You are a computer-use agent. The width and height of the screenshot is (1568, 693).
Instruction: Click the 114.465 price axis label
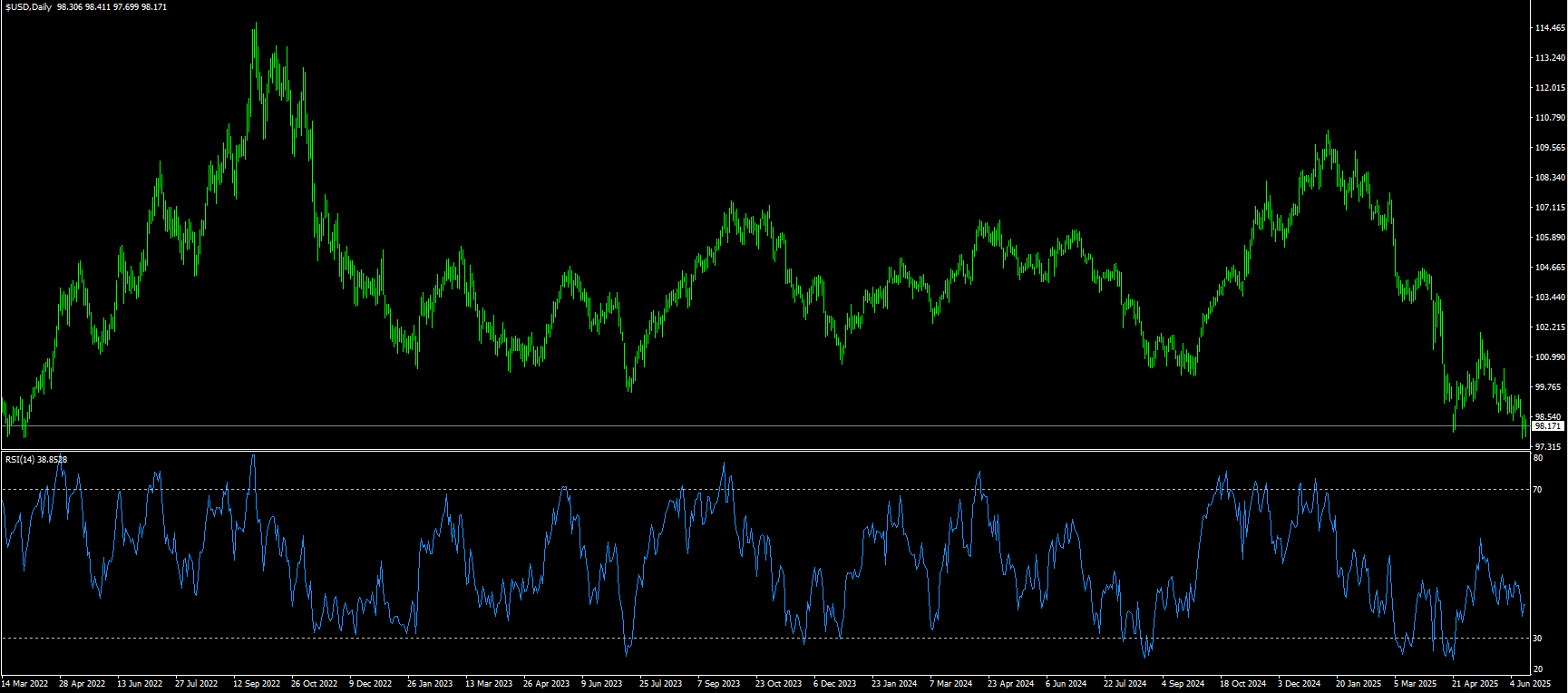[x=1549, y=29]
